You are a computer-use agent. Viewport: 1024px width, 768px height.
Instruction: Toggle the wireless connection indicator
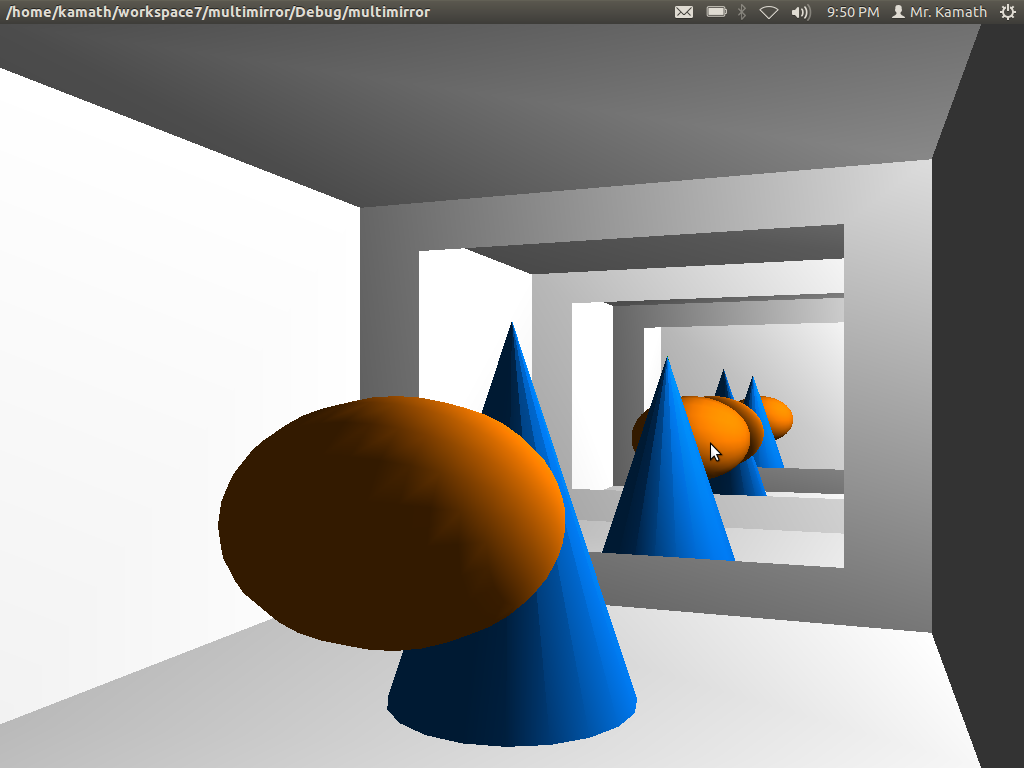click(x=768, y=12)
